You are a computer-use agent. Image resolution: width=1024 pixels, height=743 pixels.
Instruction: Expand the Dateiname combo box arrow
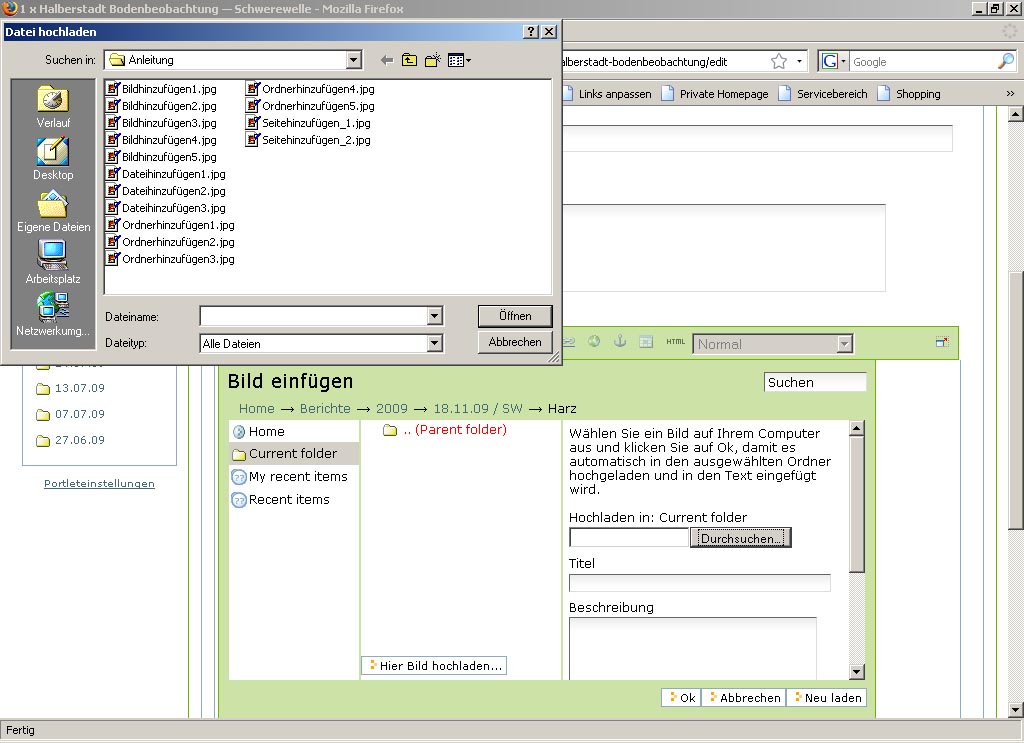point(434,316)
